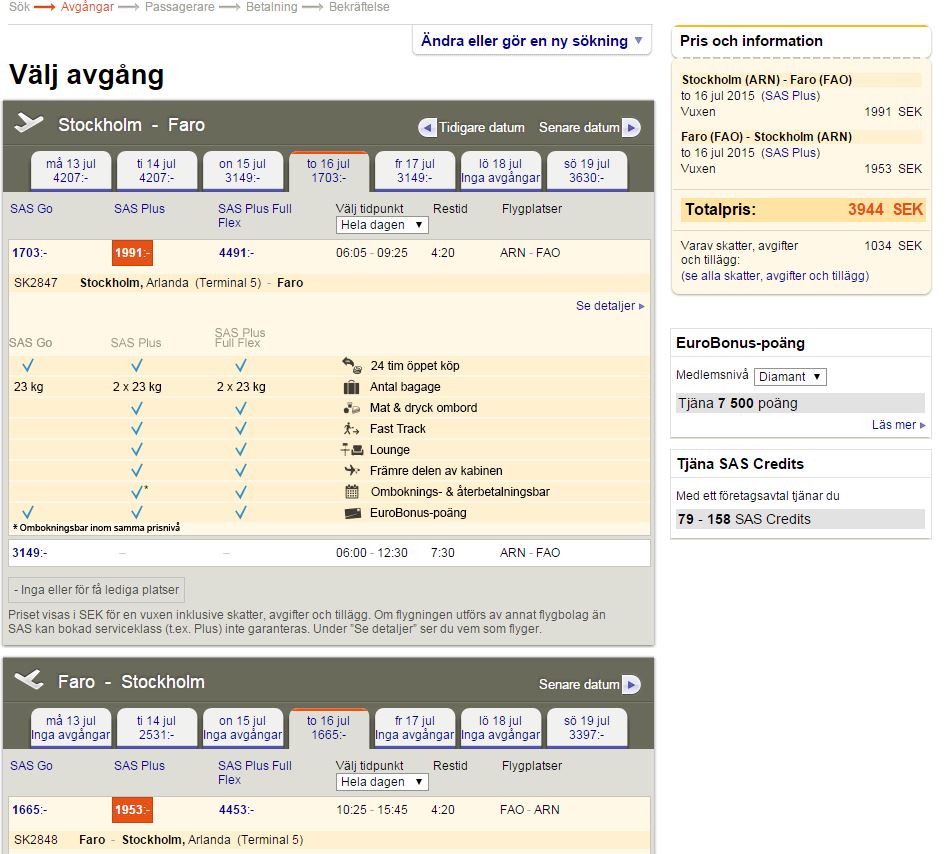Viewport: 947px width, 854px height.
Task: Click '- Inga eller för få lediga platser' legend
Action: tap(97, 589)
